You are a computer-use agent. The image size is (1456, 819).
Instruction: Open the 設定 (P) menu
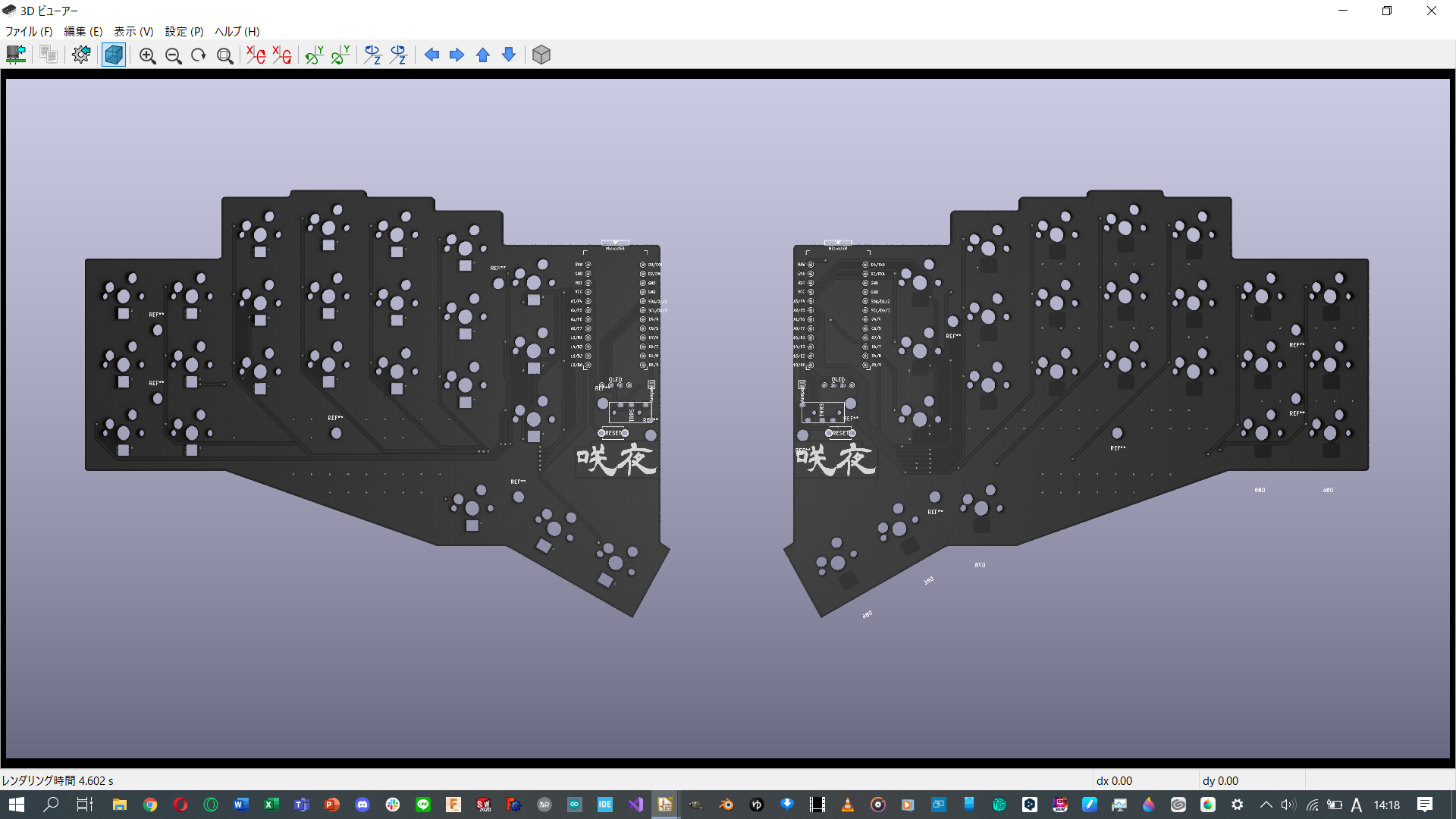[184, 31]
